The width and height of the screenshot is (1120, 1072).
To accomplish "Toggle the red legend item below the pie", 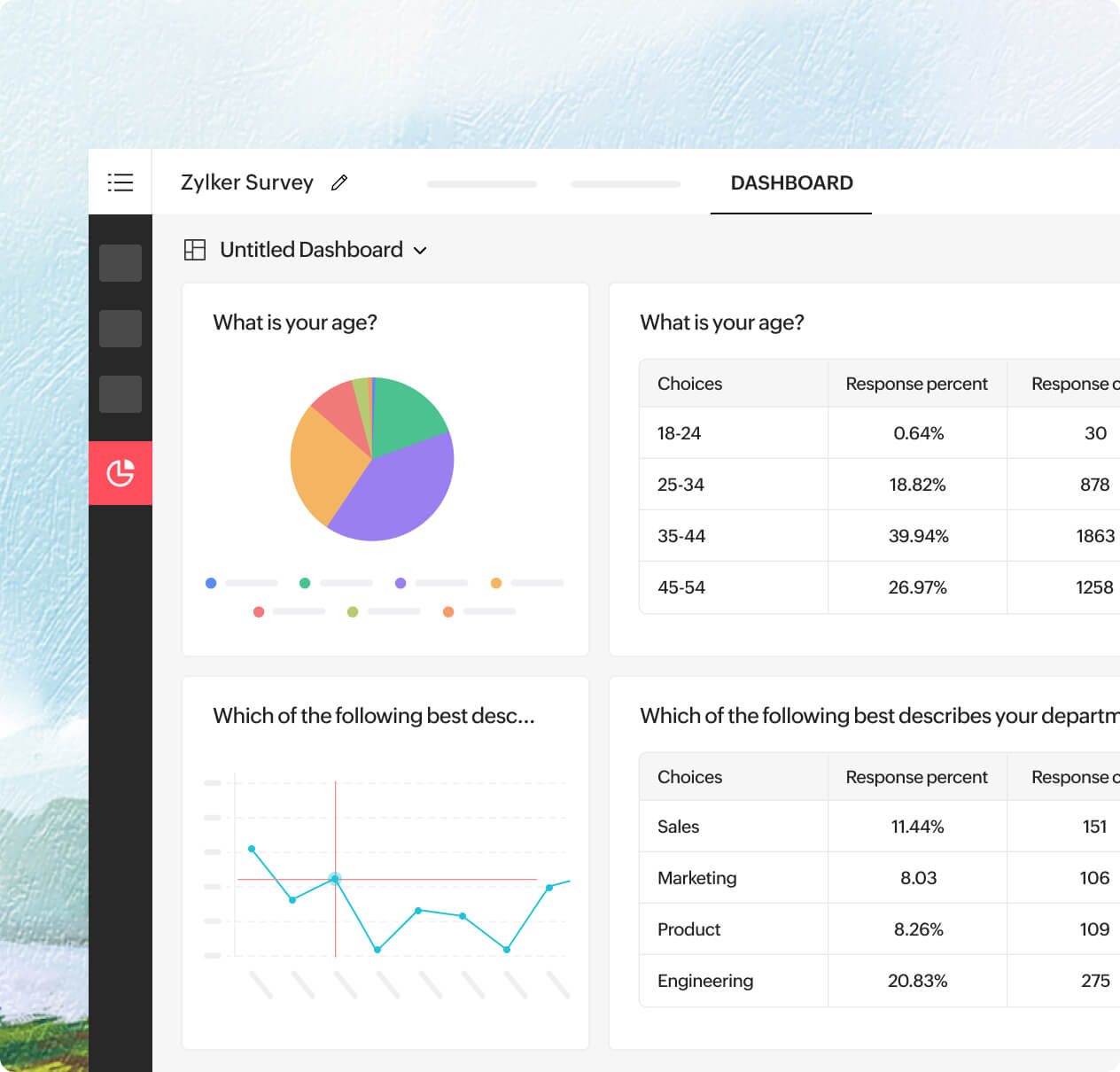I will point(259,611).
